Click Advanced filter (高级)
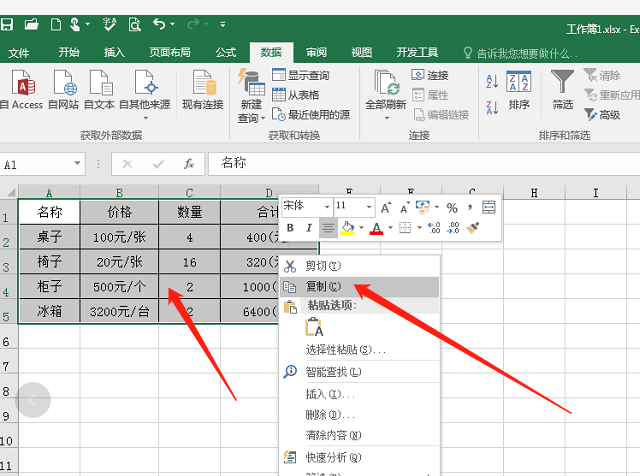 [602, 115]
